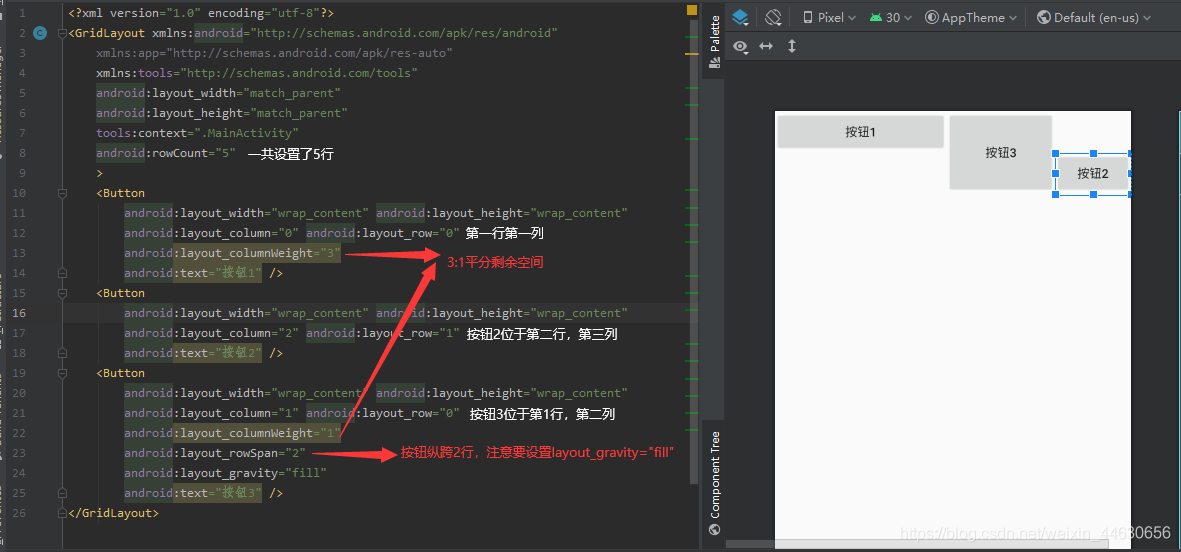Click android:layout_row="0" on line 12
The height and width of the screenshot is (552, 1181).
click(383, 233)
